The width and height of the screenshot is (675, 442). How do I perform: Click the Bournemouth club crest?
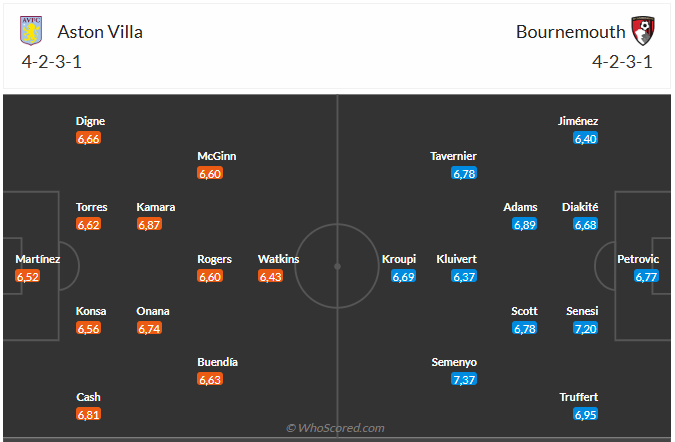(642, 31)
